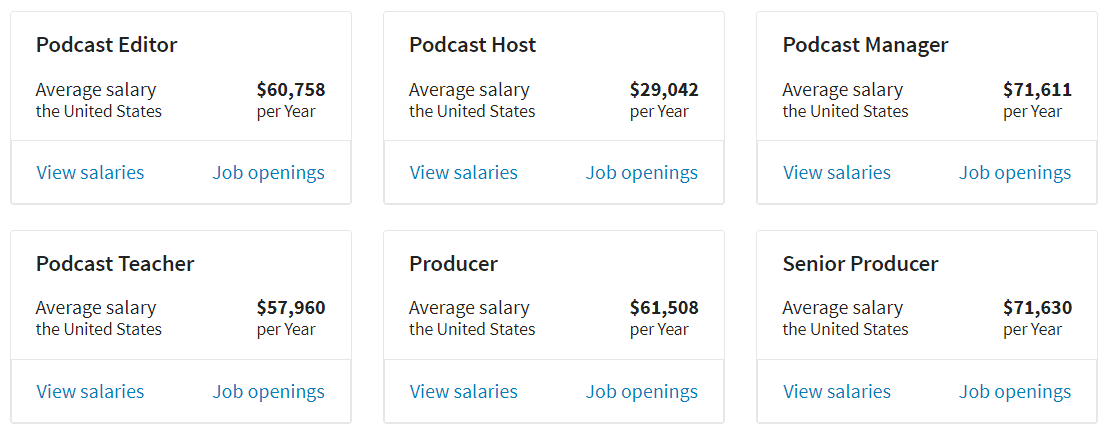The image size is (1113, 434).
Task: Browse Job openings for Podcast Host
Action: pyautogui.click(x=641, y=173)
